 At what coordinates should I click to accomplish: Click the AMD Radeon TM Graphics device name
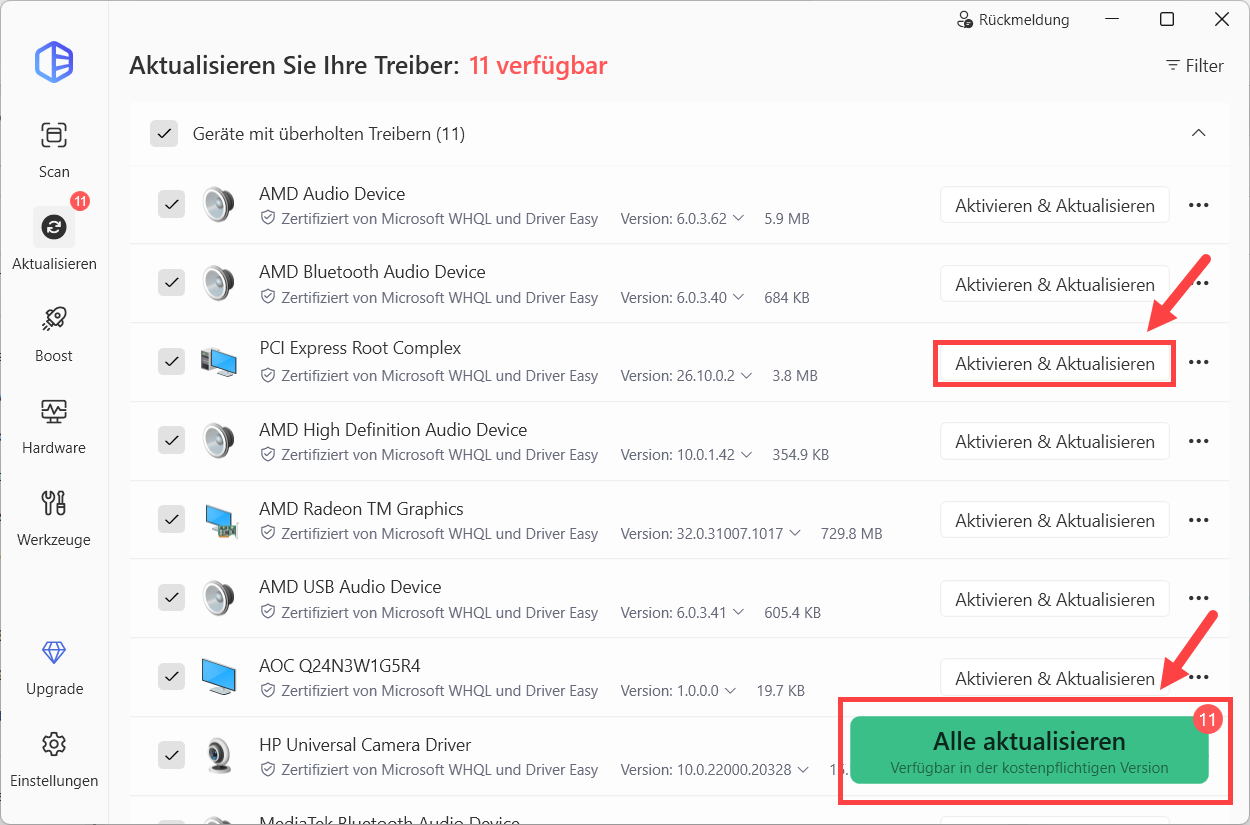coord(361,508)
